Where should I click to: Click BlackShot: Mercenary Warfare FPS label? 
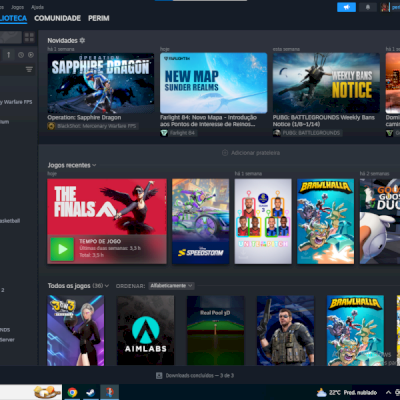pos(96,126)
